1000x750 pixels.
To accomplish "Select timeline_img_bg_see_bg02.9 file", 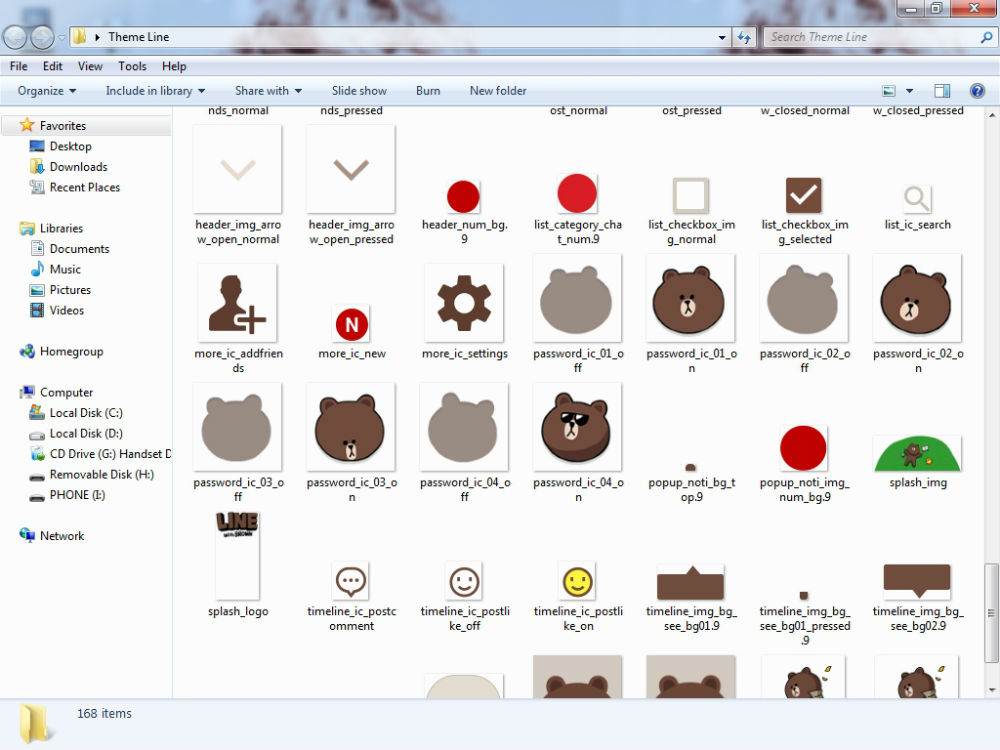I will (917, 581).
